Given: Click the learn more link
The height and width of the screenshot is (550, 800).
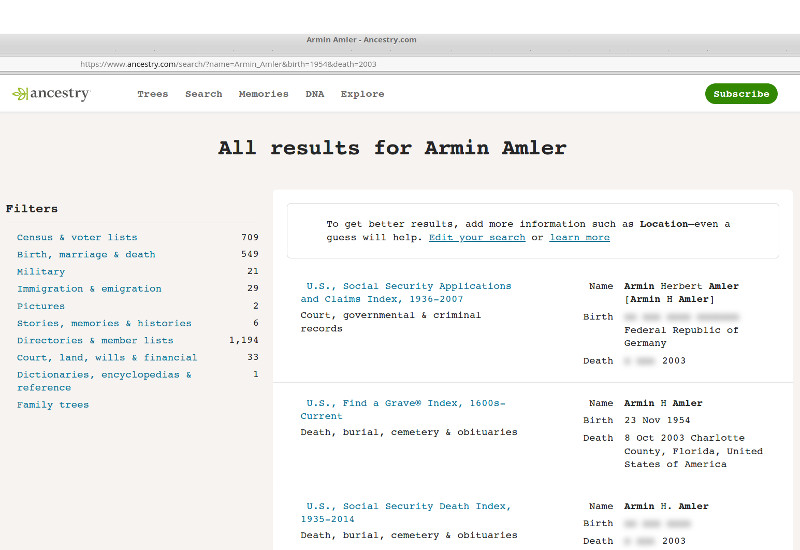Looking at the screenshot, I should click(x=580, y=237).
